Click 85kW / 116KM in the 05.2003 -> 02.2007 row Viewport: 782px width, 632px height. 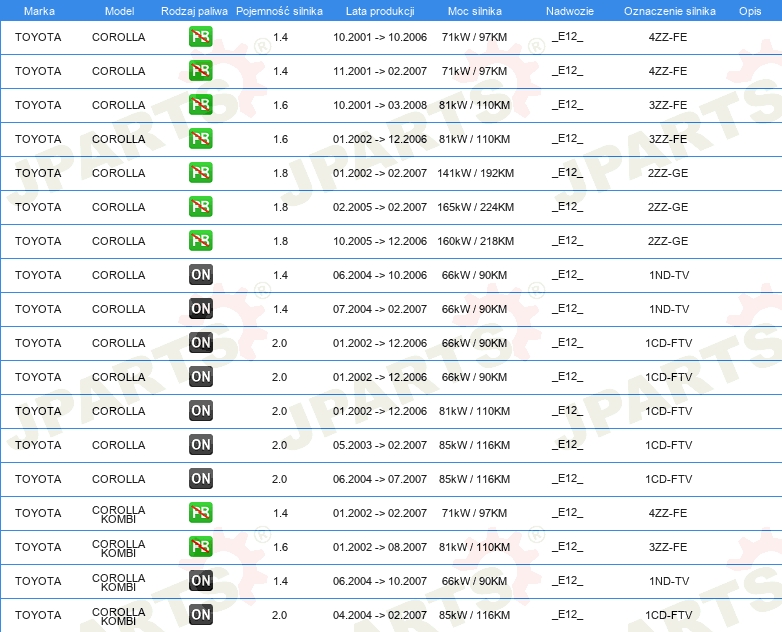(474, 445)
